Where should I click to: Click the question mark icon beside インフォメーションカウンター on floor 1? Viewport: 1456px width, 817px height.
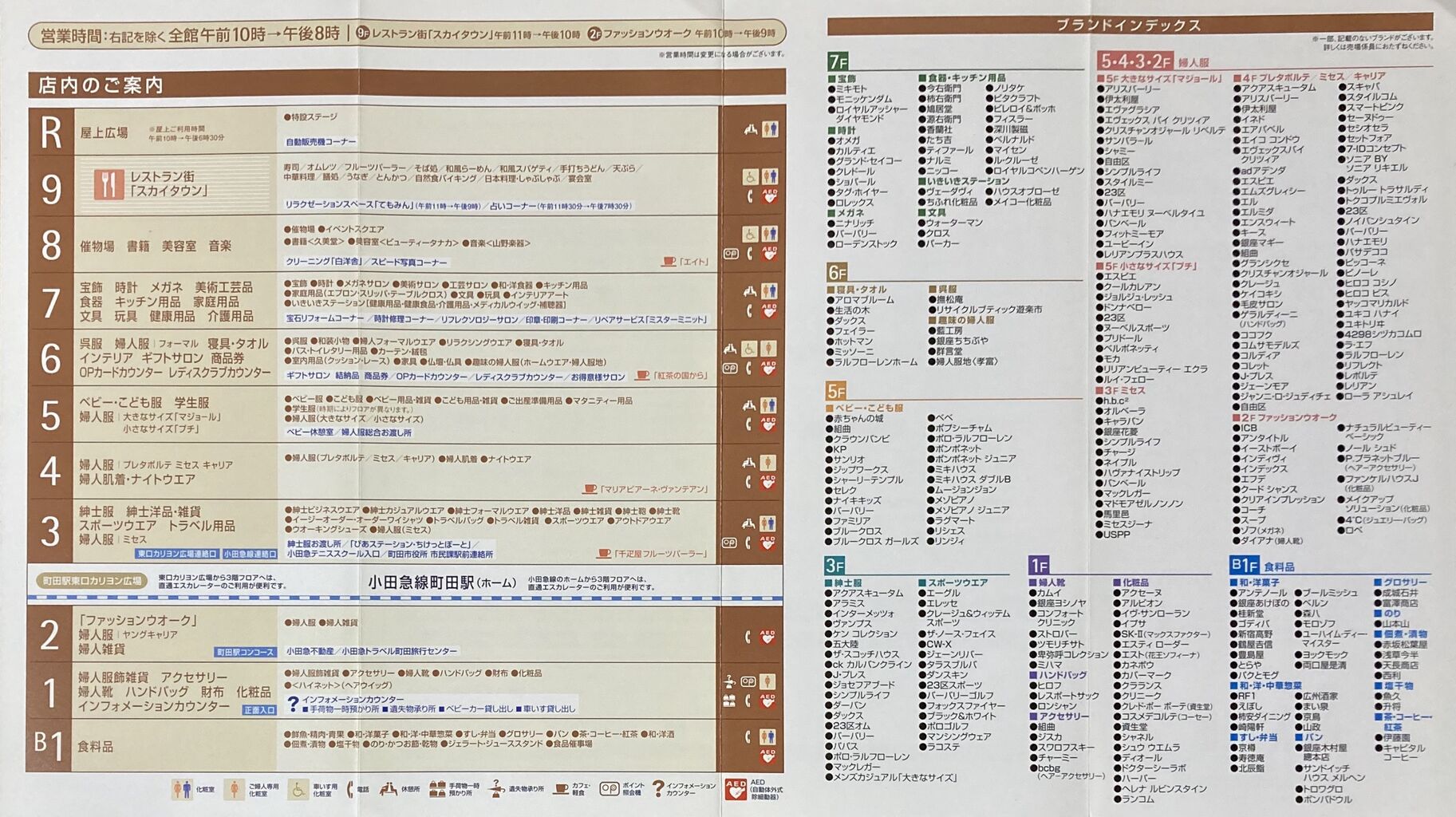(294, 703)
